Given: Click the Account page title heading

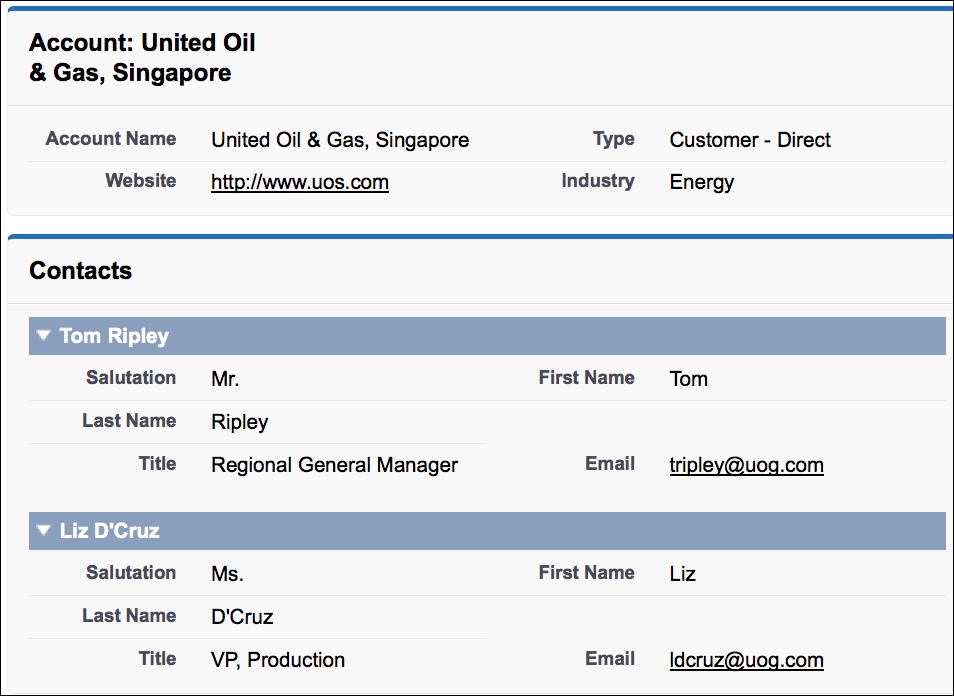Looking at the screenshot, I should pyautogui.click(x=142, y=57).
